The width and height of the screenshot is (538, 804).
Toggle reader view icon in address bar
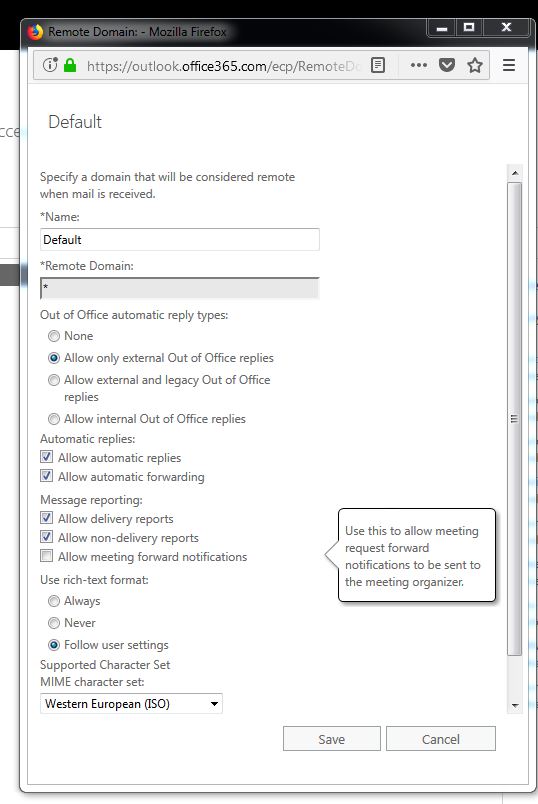(378, 65)
